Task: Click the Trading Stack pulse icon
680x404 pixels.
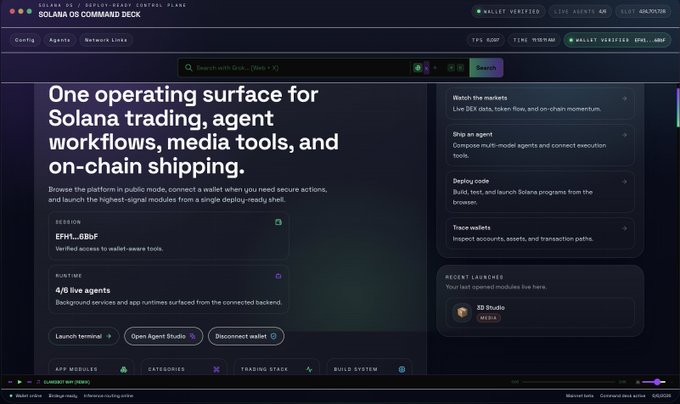Action: [x=309, y=369]
